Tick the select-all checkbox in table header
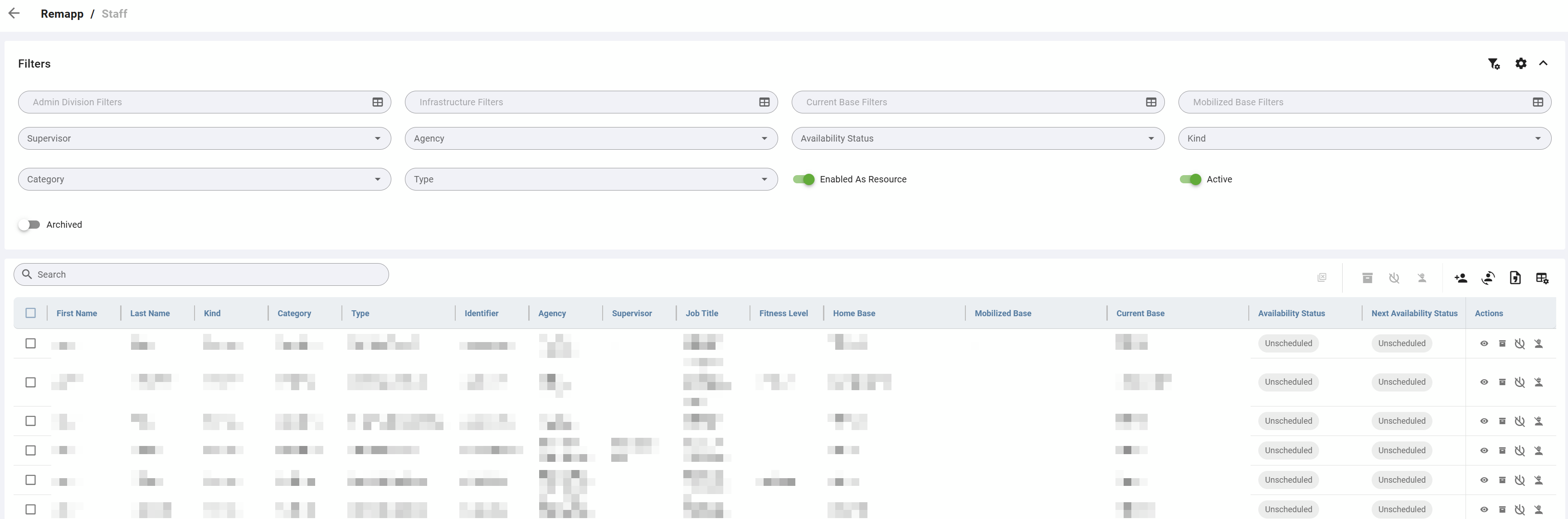 pos(30,313)
